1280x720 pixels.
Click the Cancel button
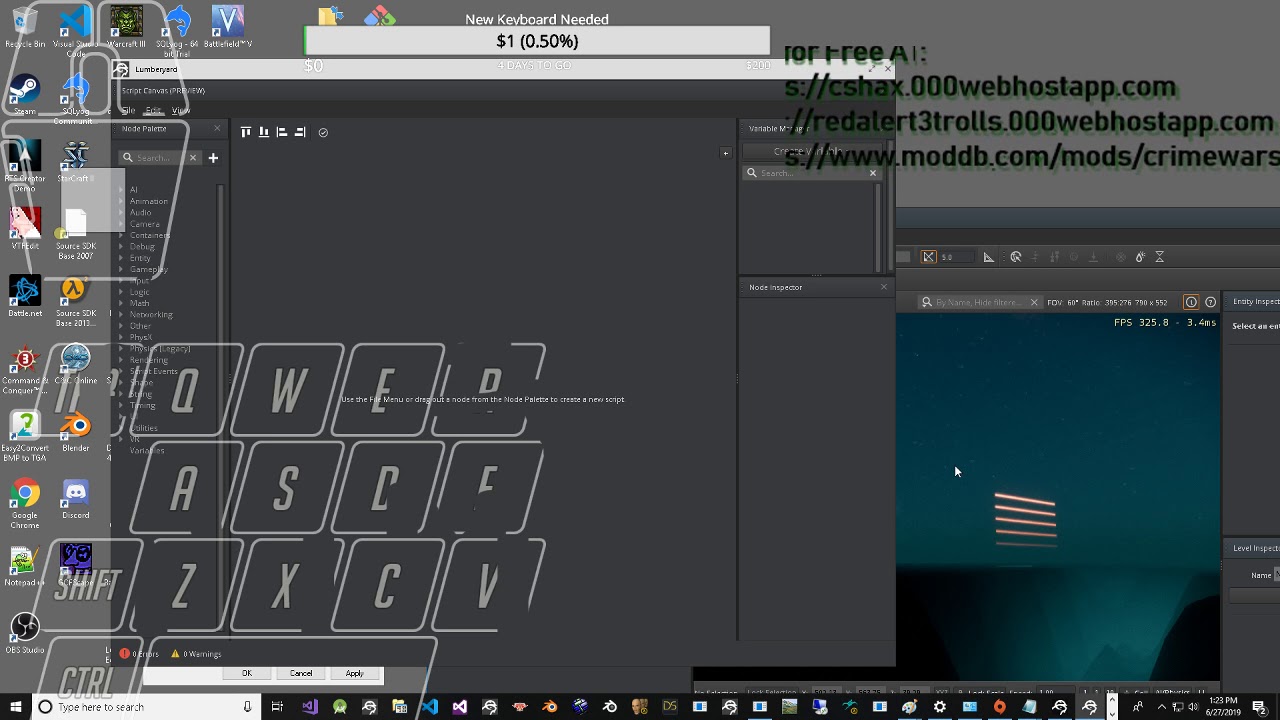[x=301, y=674]
